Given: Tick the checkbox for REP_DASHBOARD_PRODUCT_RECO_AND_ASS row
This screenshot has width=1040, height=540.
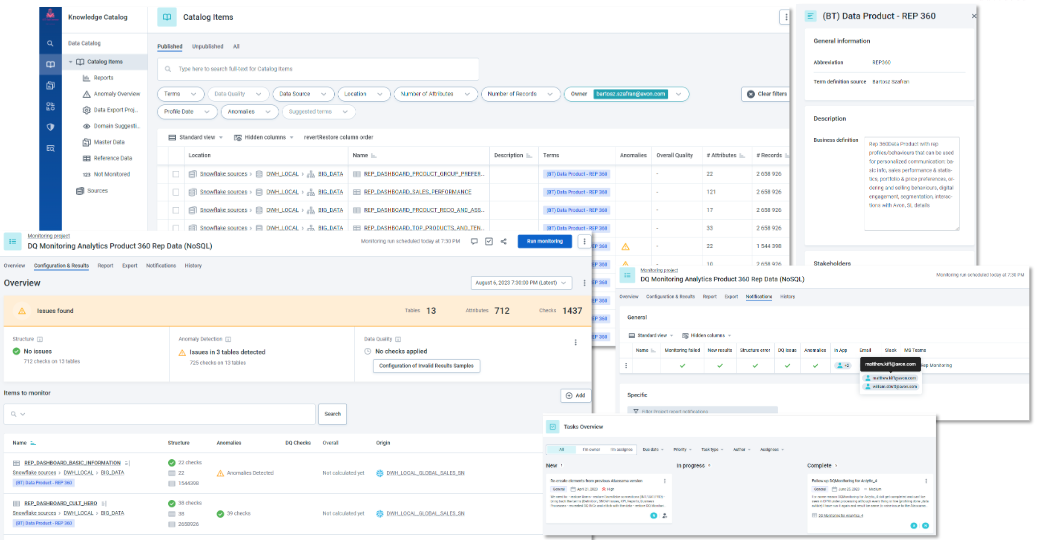Looking at the screenshot, I should click(176, 210).
